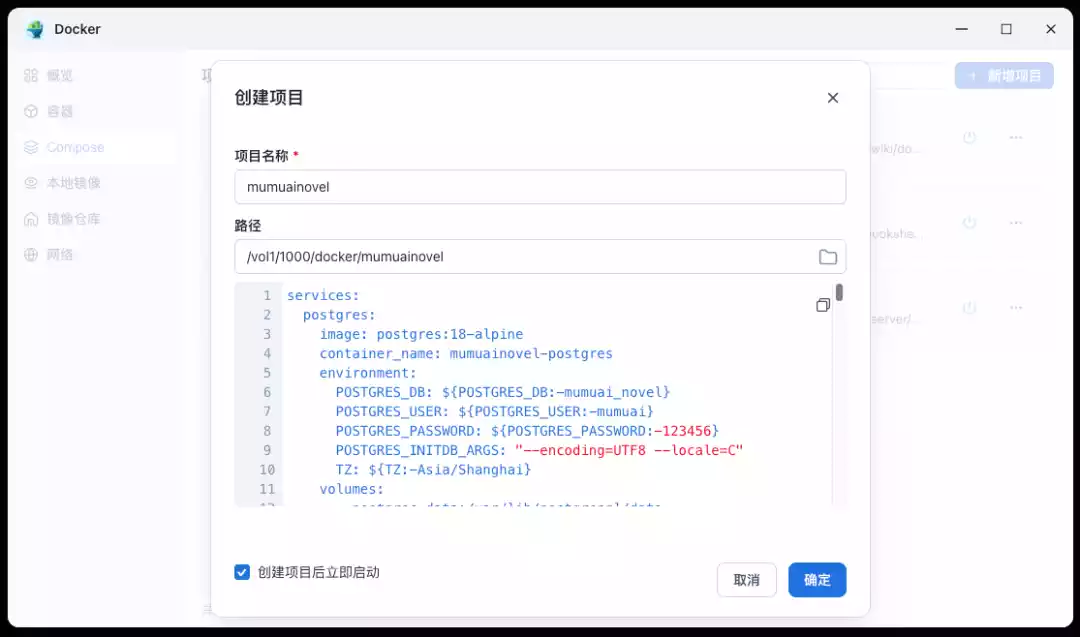The image size is (1080, 637).
Task: Open more options menu for wiki project
Action: coord(1017,137)
